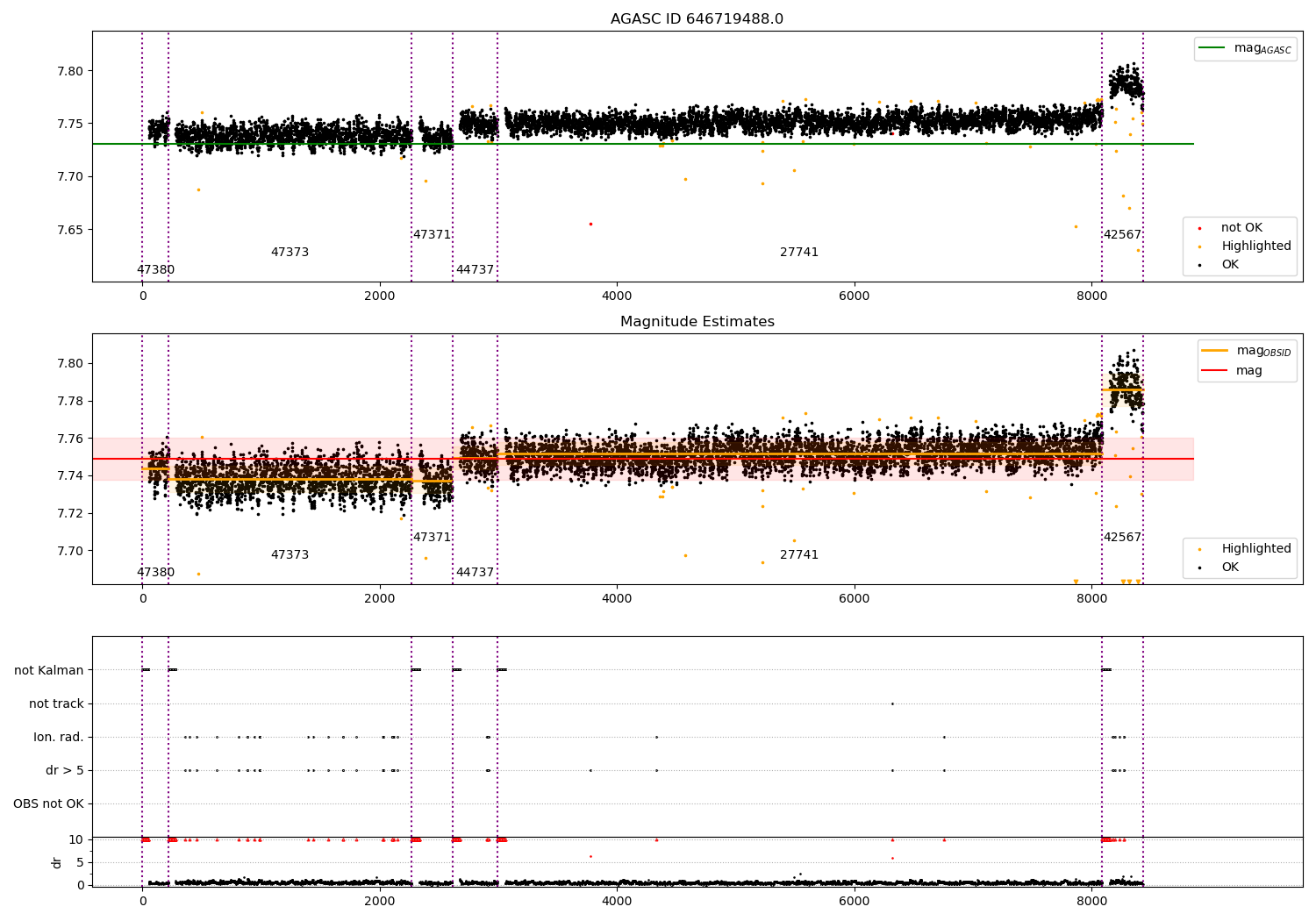
Task: Click the red 'mag' legend entry in middle plot
Action: click(1232, 371)
